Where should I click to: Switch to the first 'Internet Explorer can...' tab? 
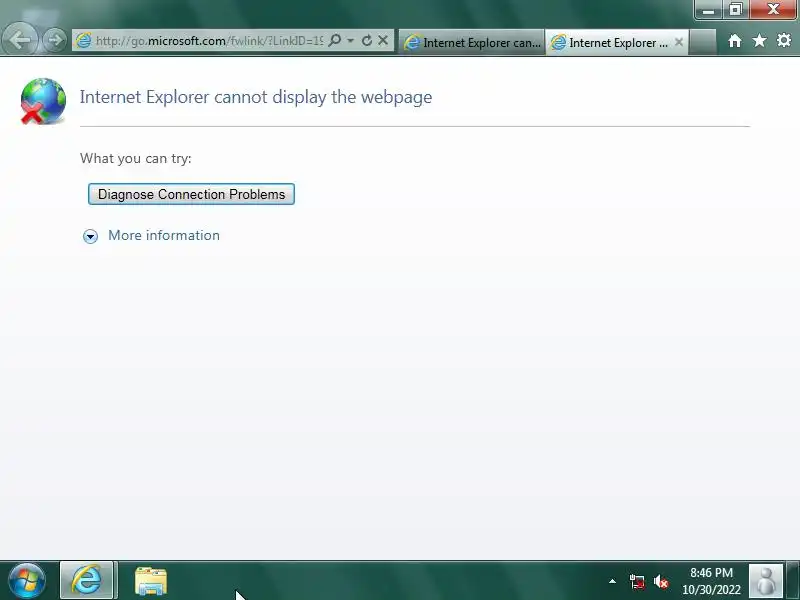[x=472, y=42]
